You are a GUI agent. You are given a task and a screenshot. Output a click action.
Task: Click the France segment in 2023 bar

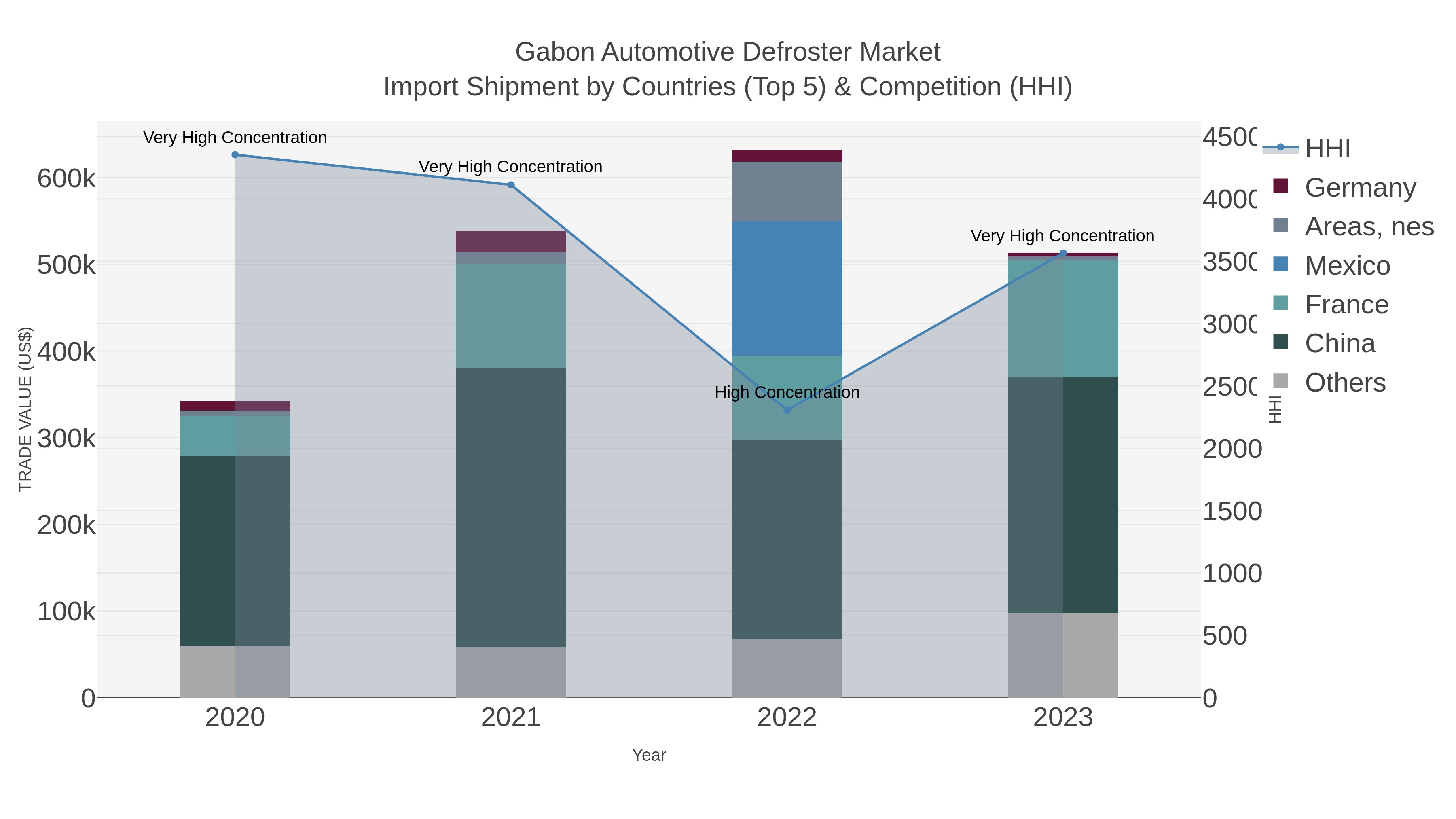(1063, 319)
